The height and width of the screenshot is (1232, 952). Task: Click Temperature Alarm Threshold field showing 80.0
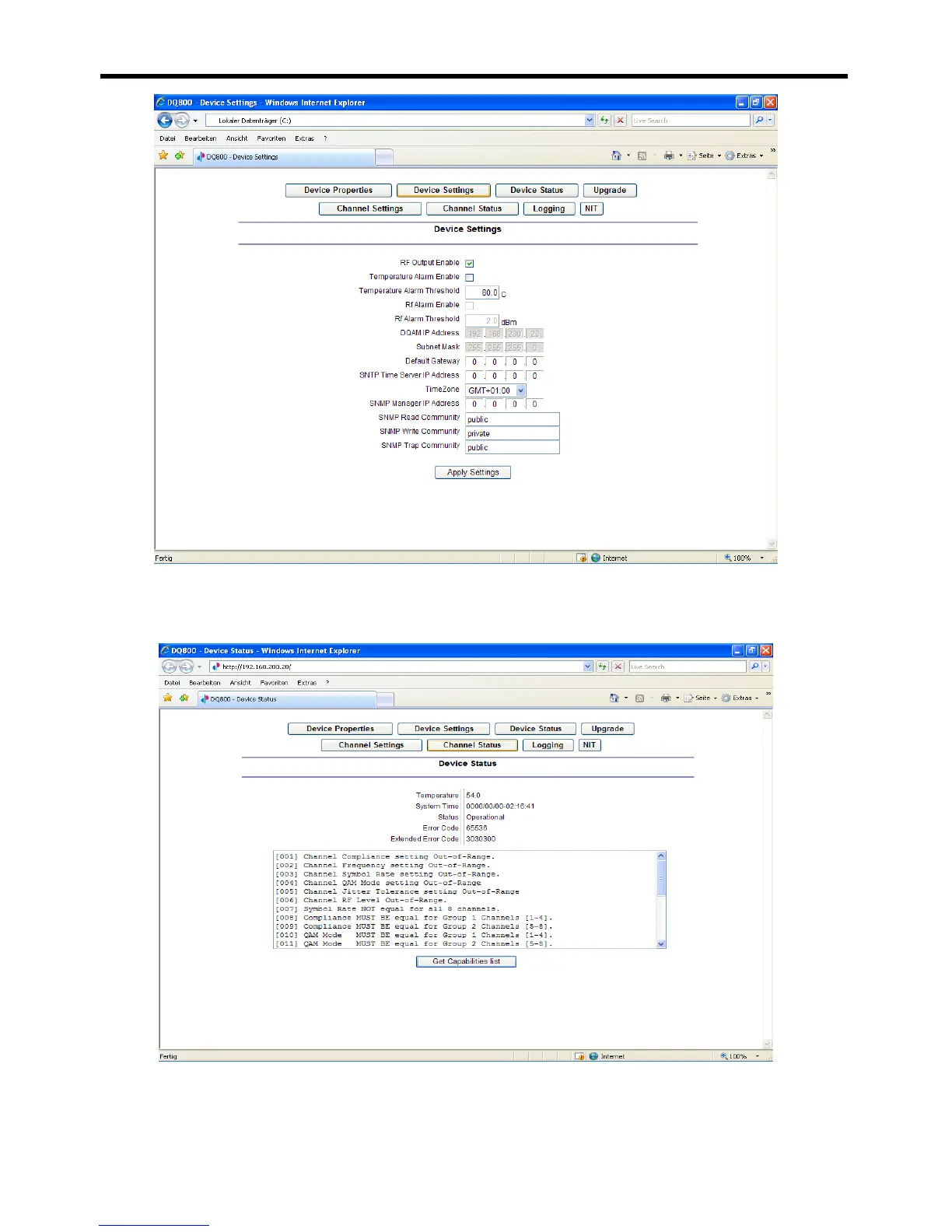coord(482,292)
